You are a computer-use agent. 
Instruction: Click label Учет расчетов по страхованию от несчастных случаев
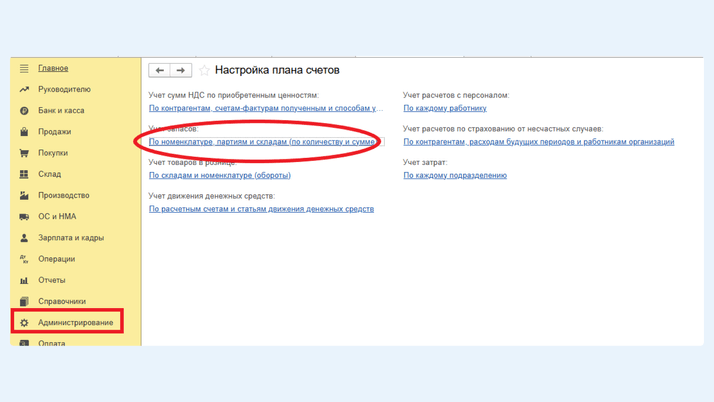[x=503, y=129]
